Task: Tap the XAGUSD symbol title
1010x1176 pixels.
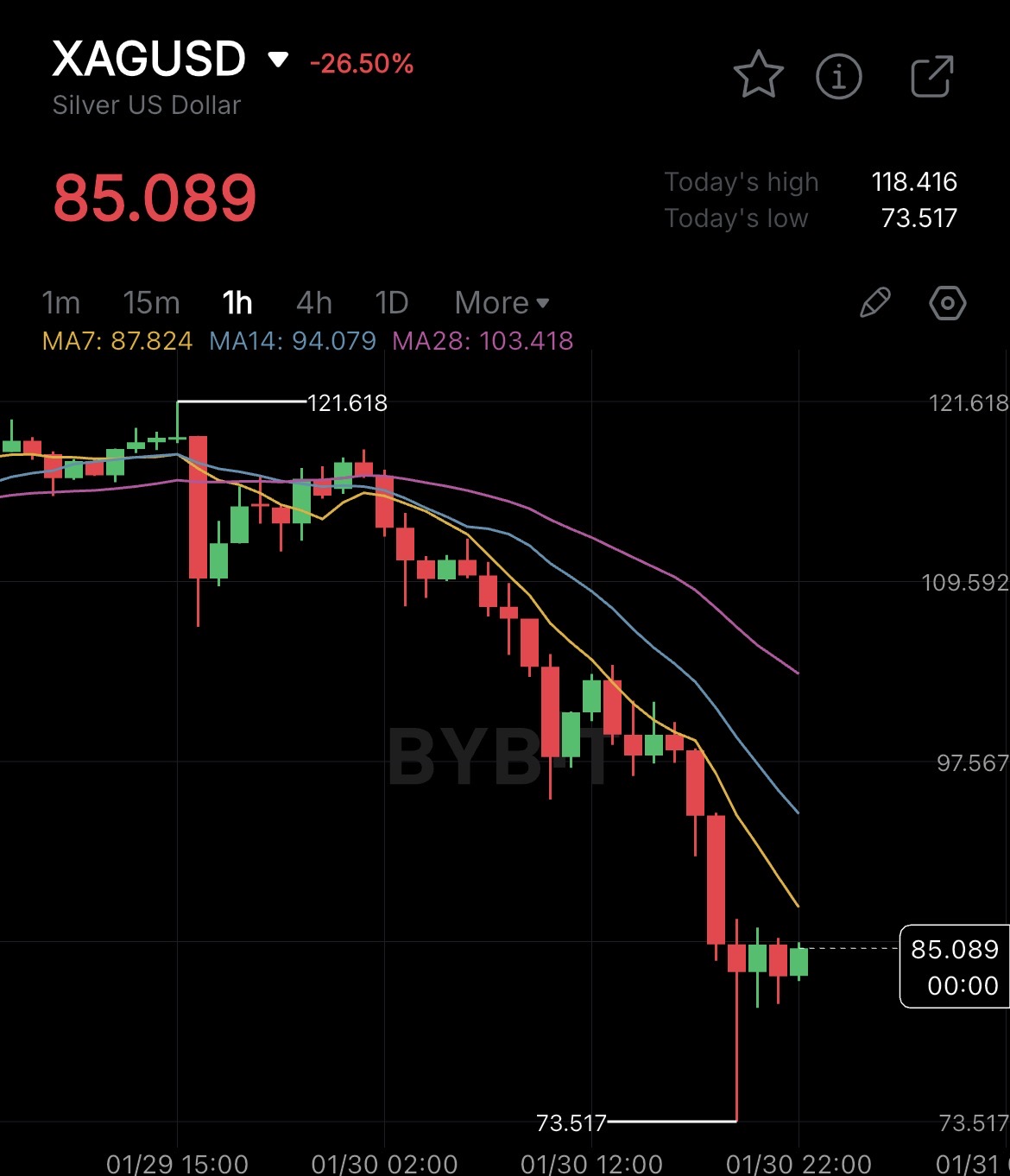Action: (x=149, y=60)
